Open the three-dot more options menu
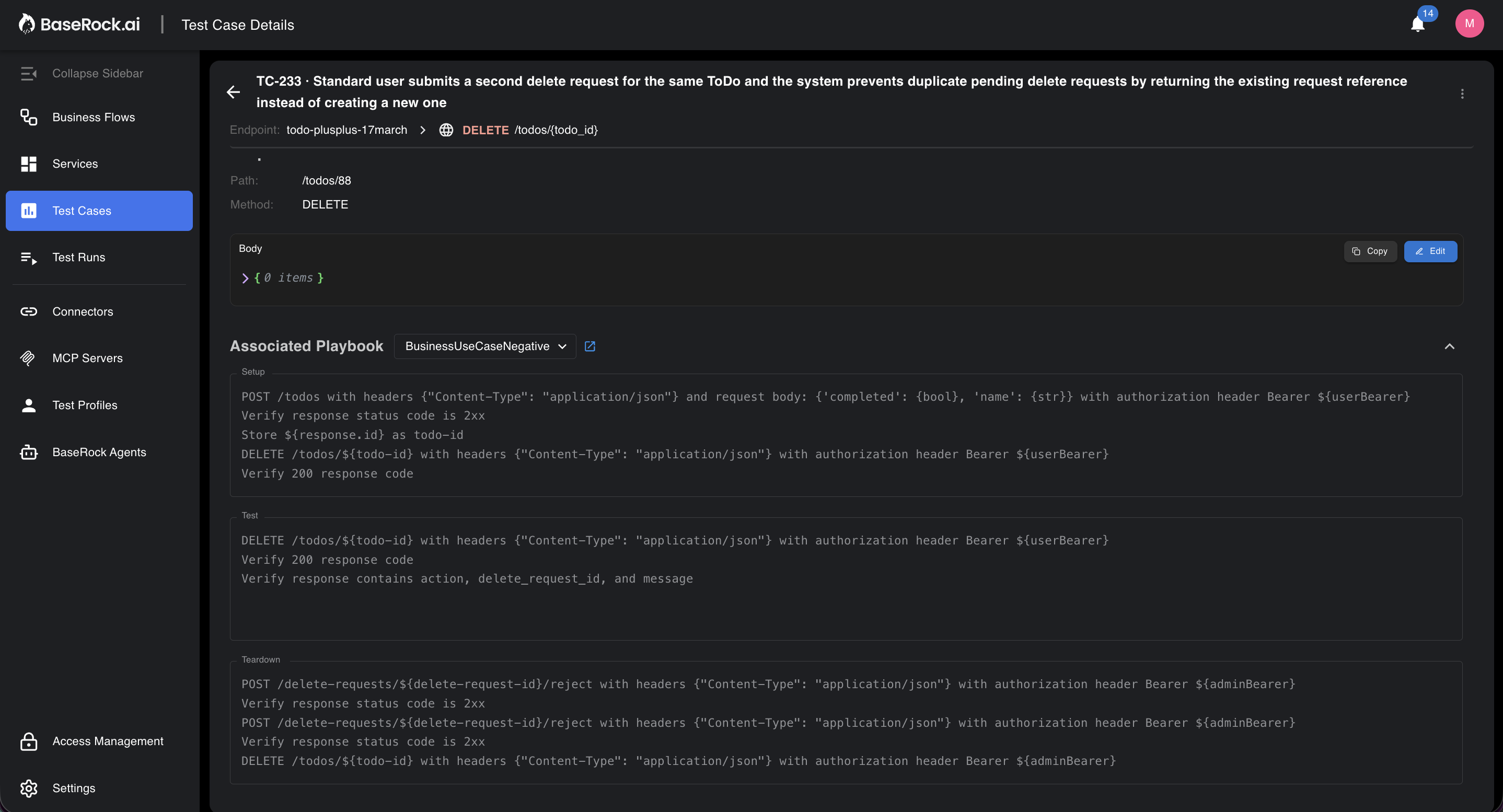The height and width of the screenshot is (812, 1503). click(1462, 94)
